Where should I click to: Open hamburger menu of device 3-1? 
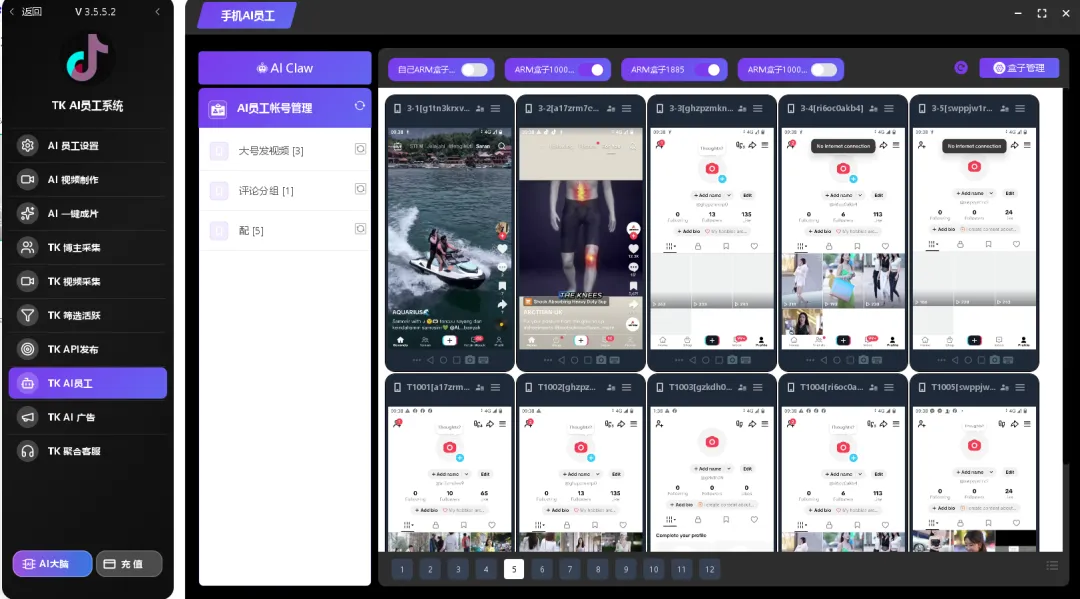click(495, 108)
